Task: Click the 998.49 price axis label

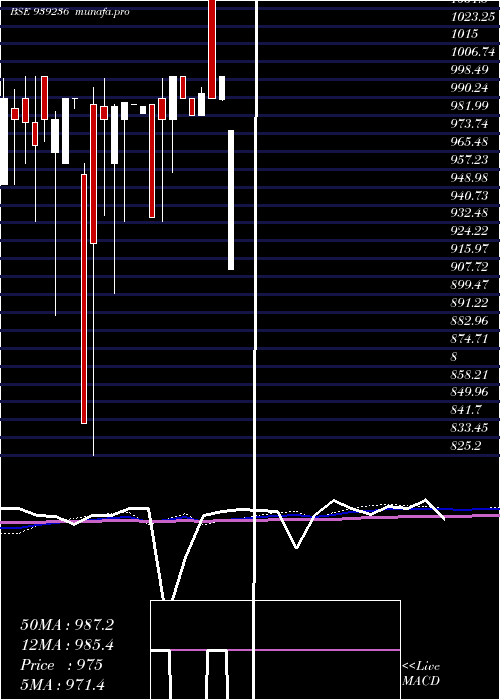Action: (x=469, y=70)
